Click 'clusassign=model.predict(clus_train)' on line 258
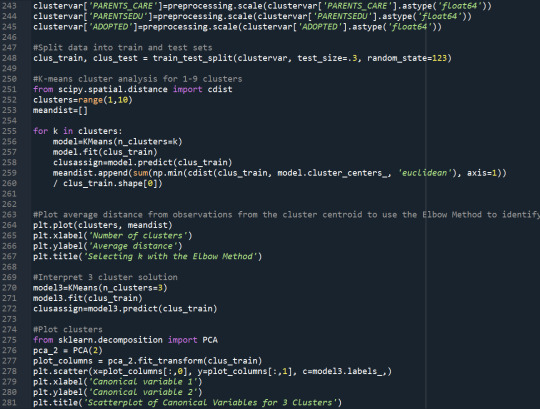The height and width of the screenshot is (409, 540). [x=143, y=162]
